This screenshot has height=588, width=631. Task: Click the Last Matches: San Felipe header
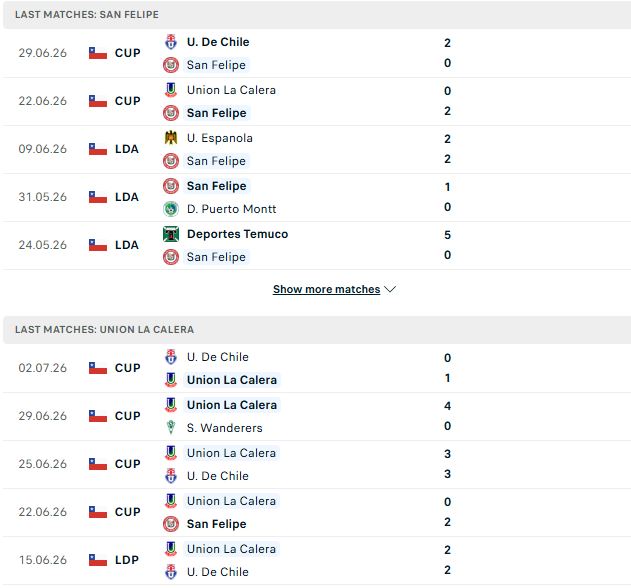coord(87,14)
